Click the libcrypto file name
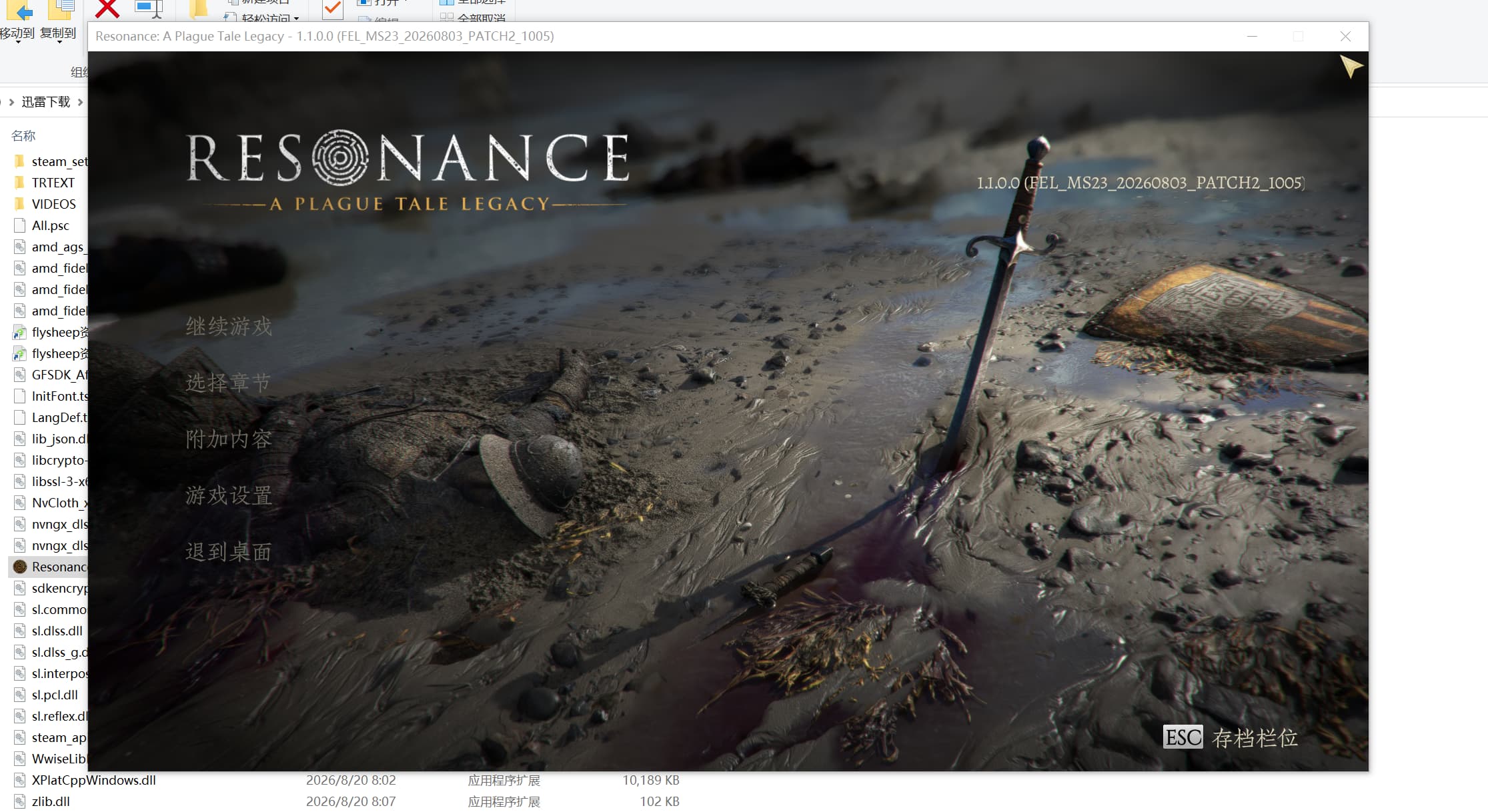The width and height of the screenshot is (1488, 812). click(x=59, y=460)
